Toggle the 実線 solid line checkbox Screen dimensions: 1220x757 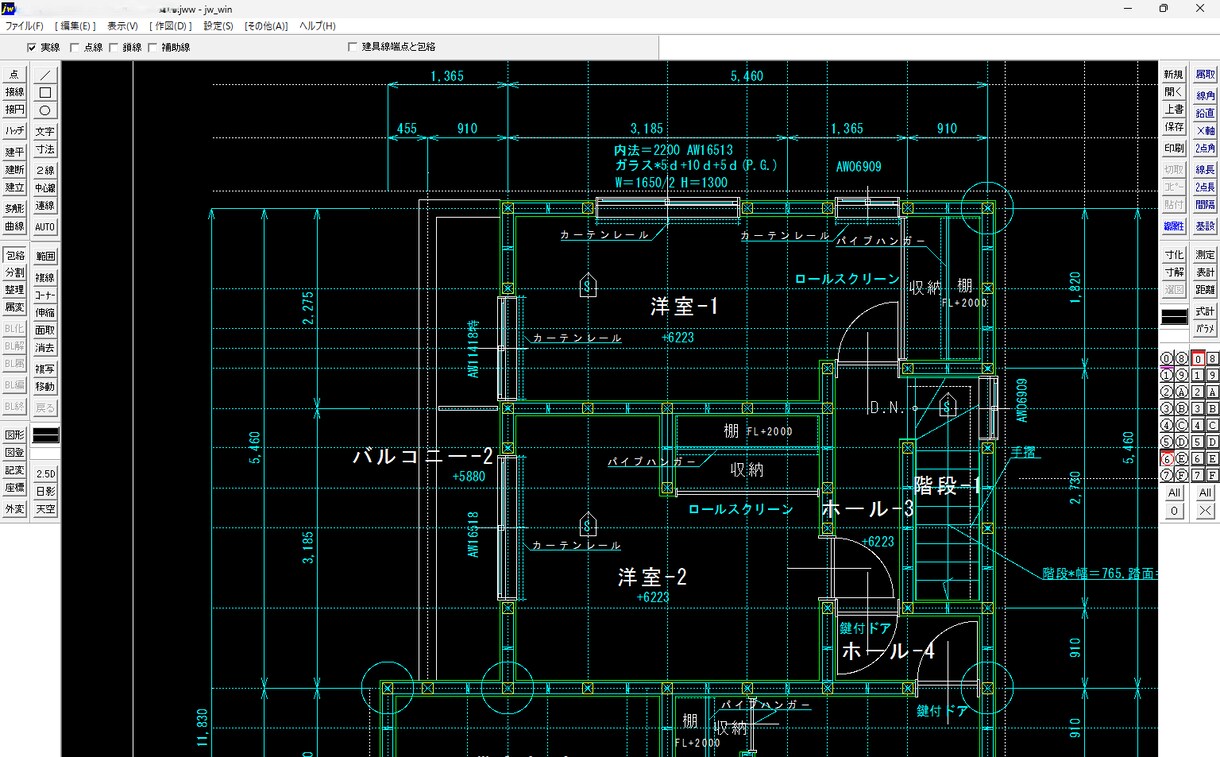(x=43, y=47)
